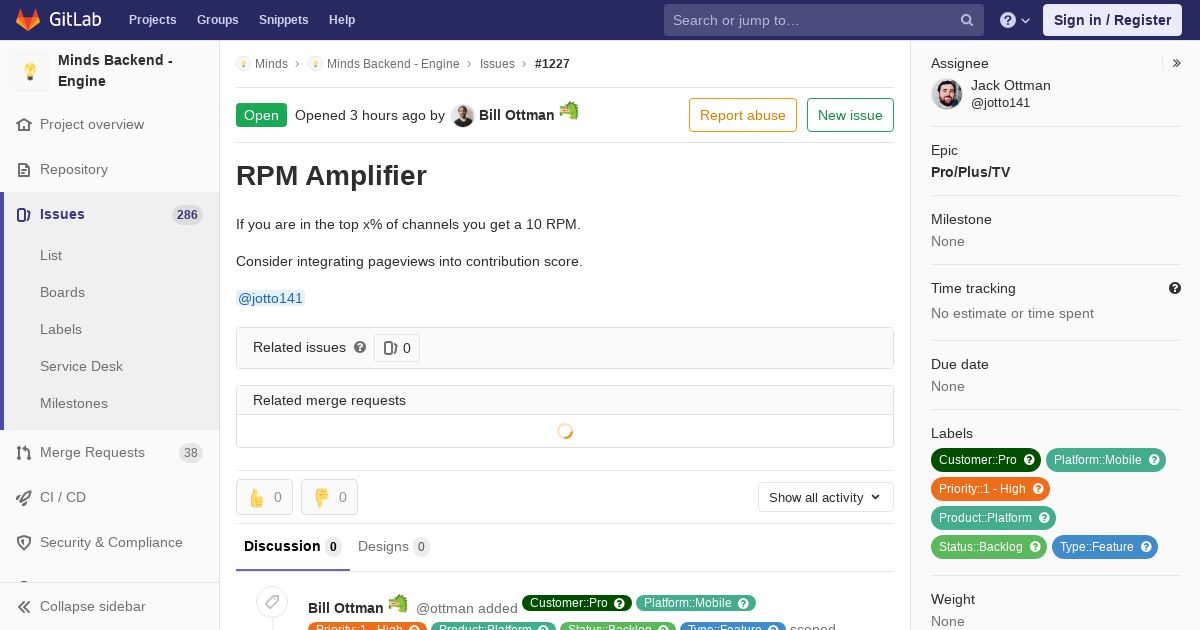1200x630 pixels.
Task: Click the thumbs down emoji button
Action: (x=329, y=497)
